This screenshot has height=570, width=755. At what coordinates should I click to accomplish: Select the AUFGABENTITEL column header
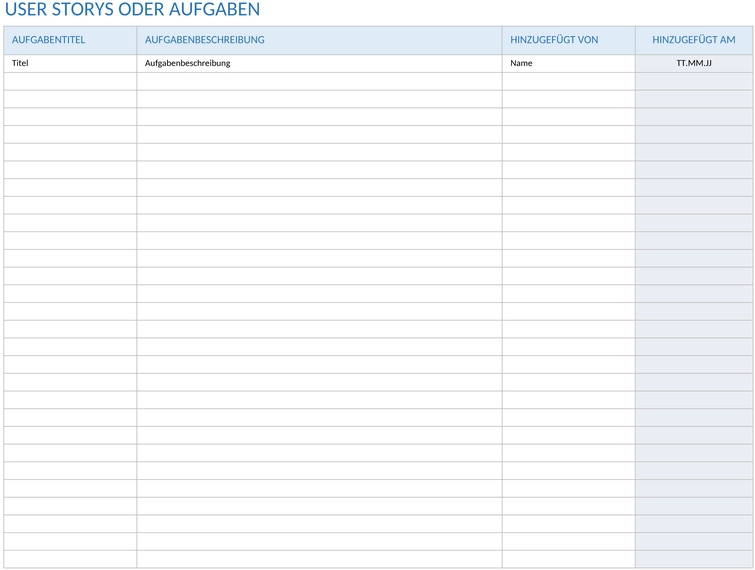click(x=70, y=40)
